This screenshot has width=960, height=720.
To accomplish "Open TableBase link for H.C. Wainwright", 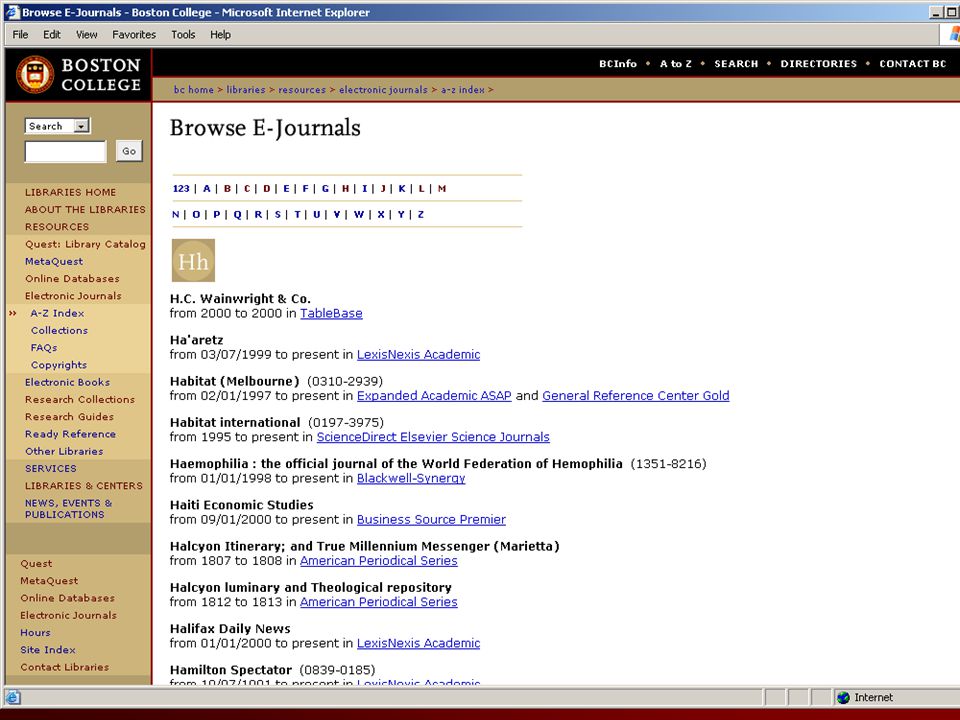I will 331,313.
